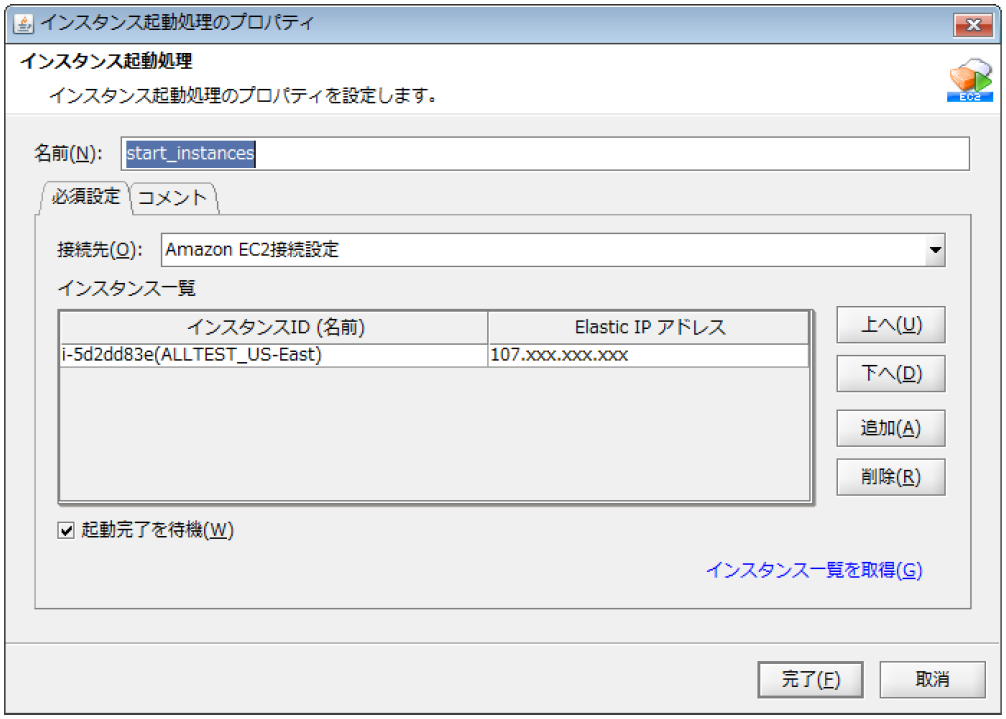
Task: Cancel with the 取消 button
Action: [x=931, y=680]
